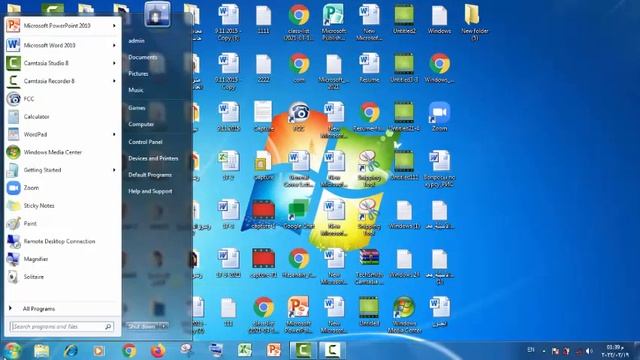Click the Start orb button
Screen dimensions: 640x360
[11, 351]
